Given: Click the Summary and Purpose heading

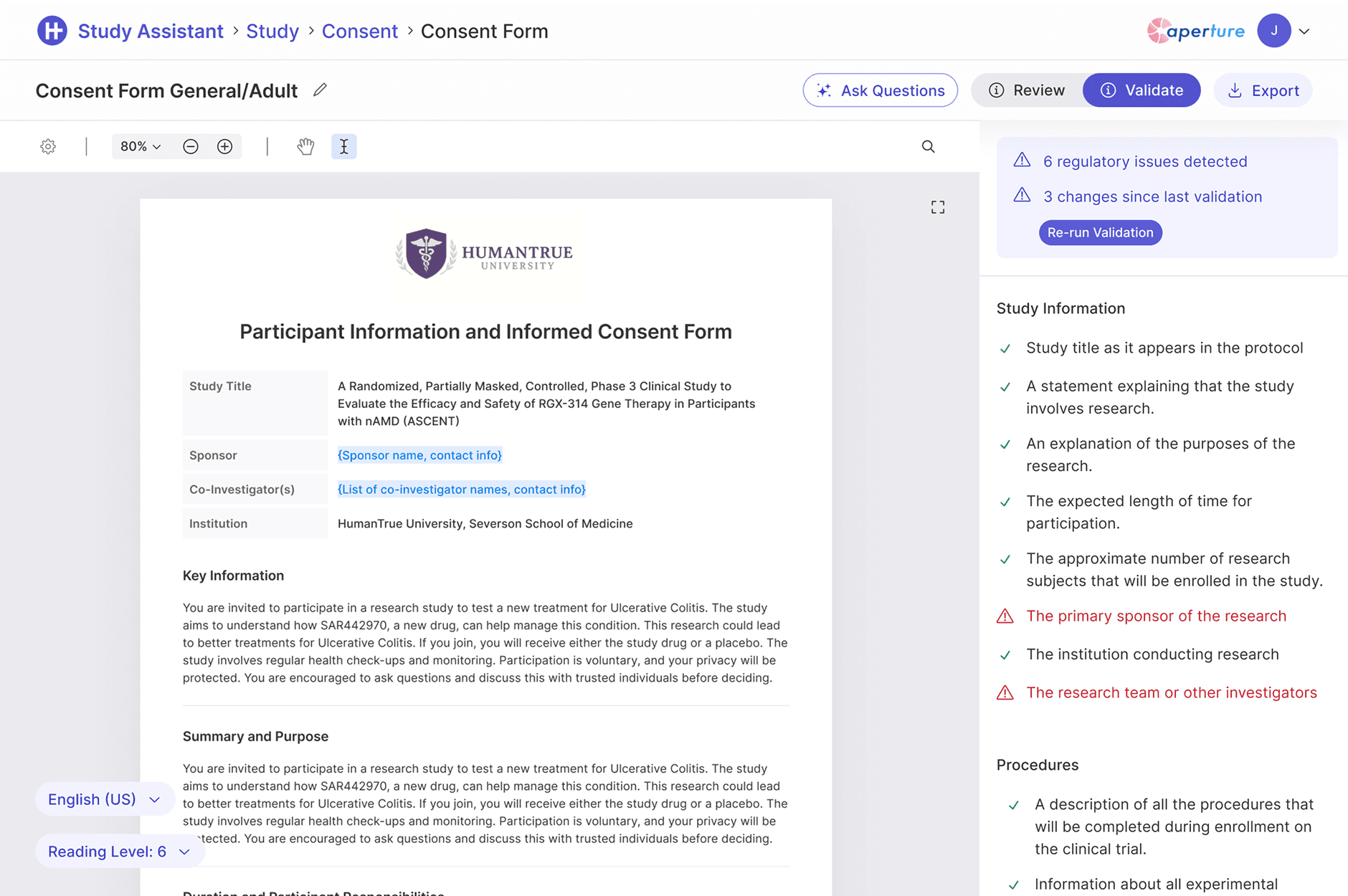Looking at the screenshot, I should [255, 736].
